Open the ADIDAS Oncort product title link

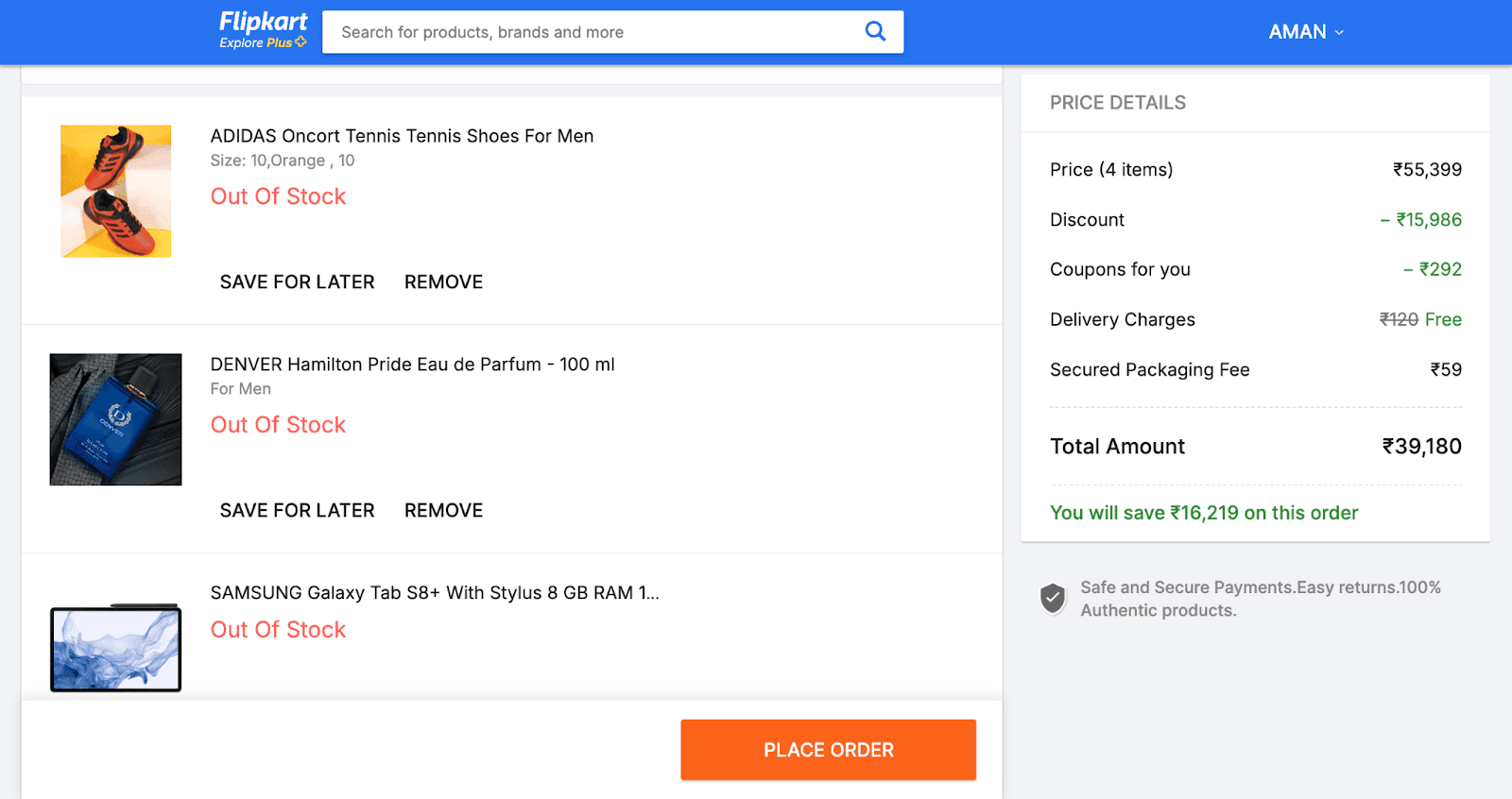[402, 135]
